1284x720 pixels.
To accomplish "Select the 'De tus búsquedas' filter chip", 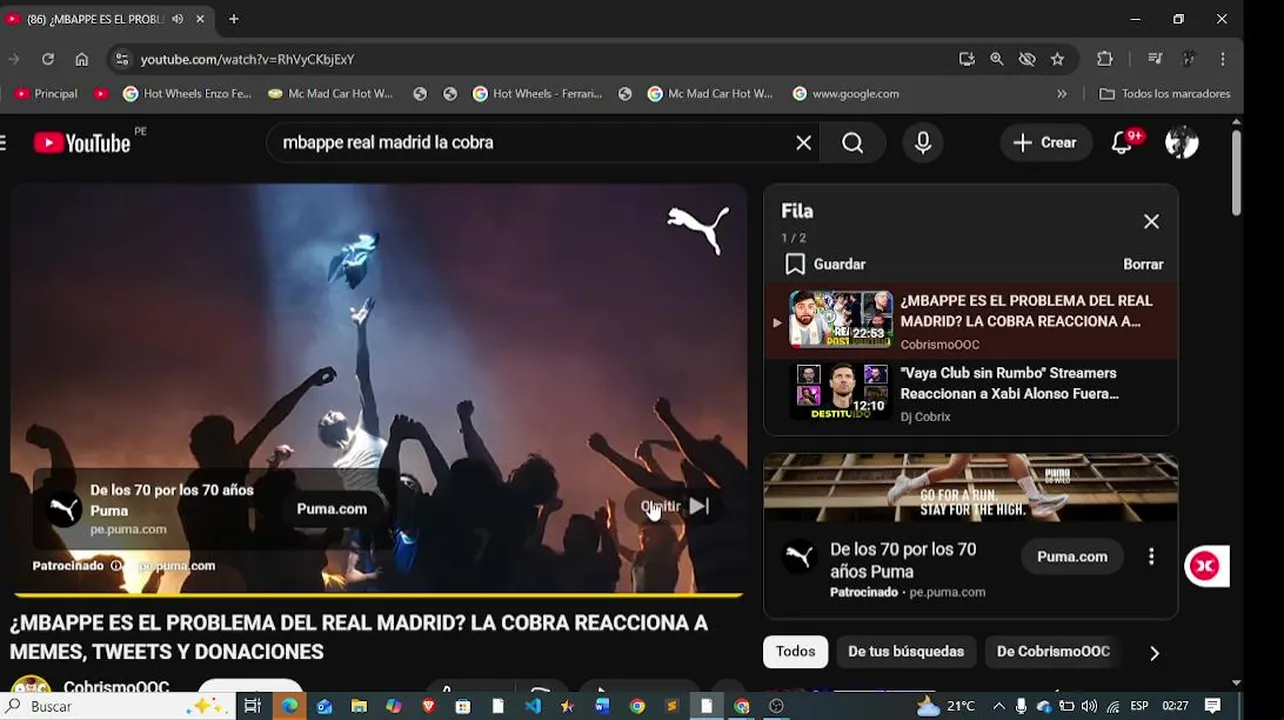I will [x=906, y=651].
